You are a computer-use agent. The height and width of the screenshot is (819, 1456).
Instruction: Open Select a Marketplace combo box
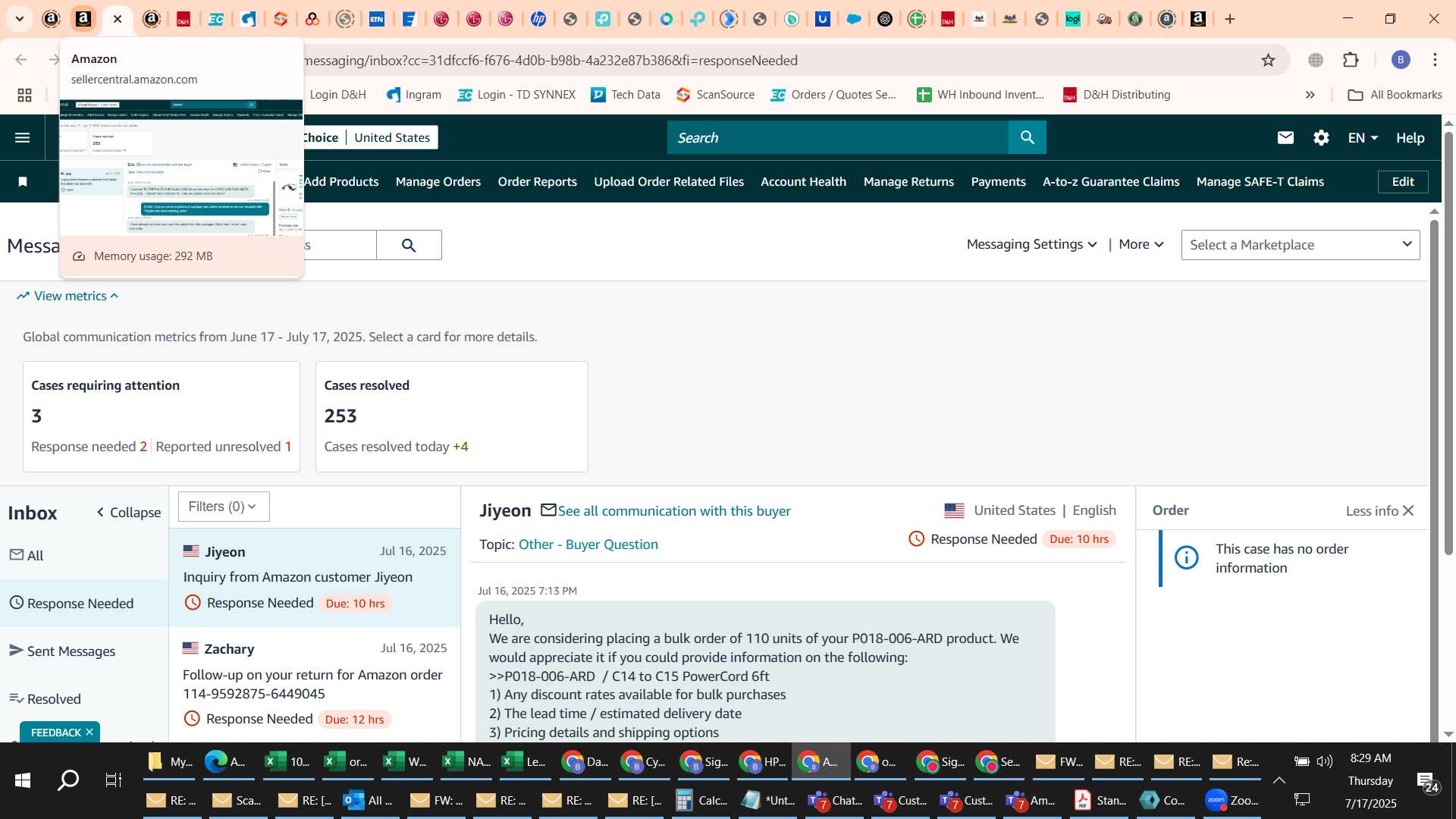point(1301,245)
